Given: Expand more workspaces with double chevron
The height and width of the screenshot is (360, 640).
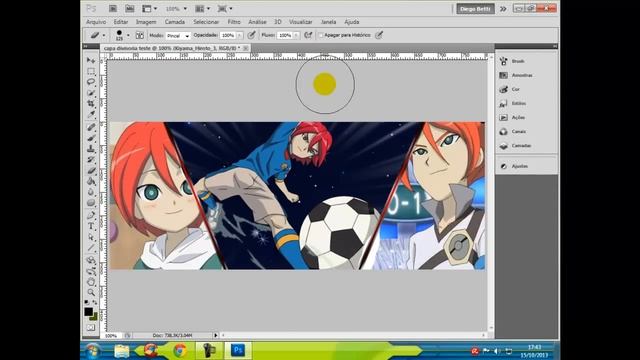Looking at the screenshot, I should 503,9.
